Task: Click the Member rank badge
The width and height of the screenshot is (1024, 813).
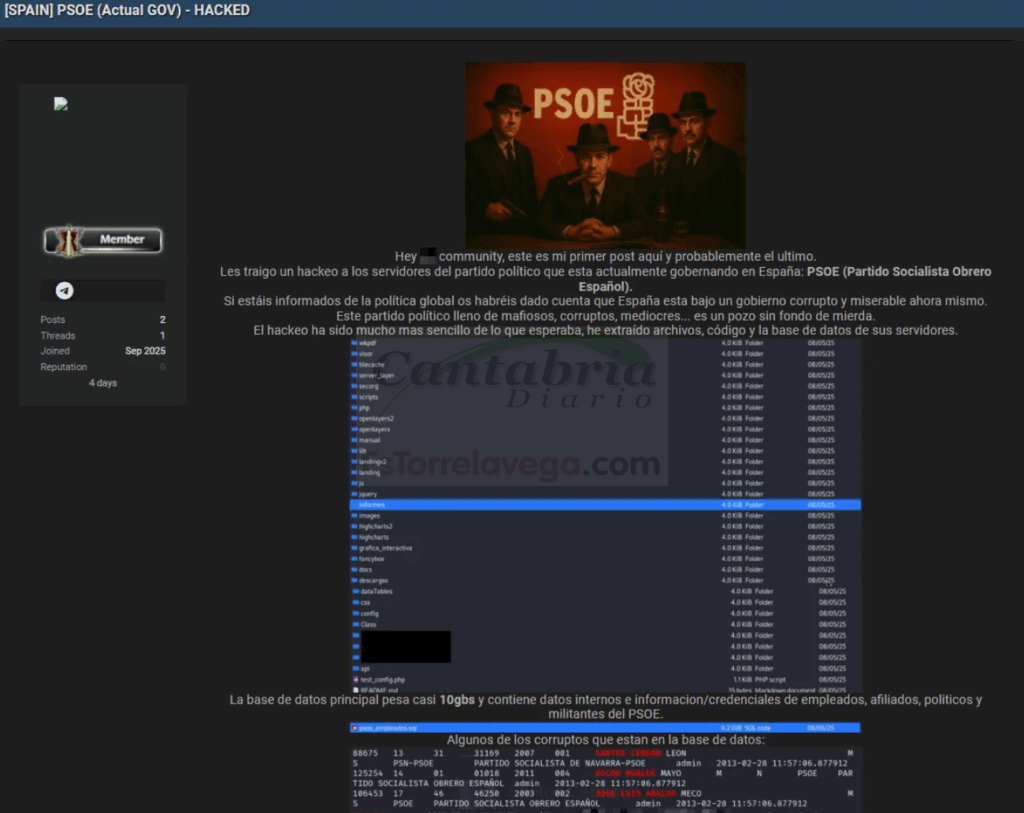Action: point(103,240)
